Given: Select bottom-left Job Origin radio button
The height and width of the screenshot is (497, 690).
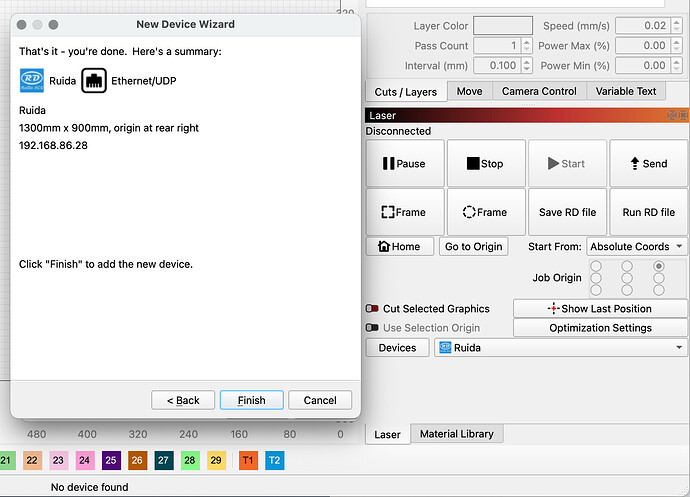Looking at the screenshot, I should (x=596, y=290).
